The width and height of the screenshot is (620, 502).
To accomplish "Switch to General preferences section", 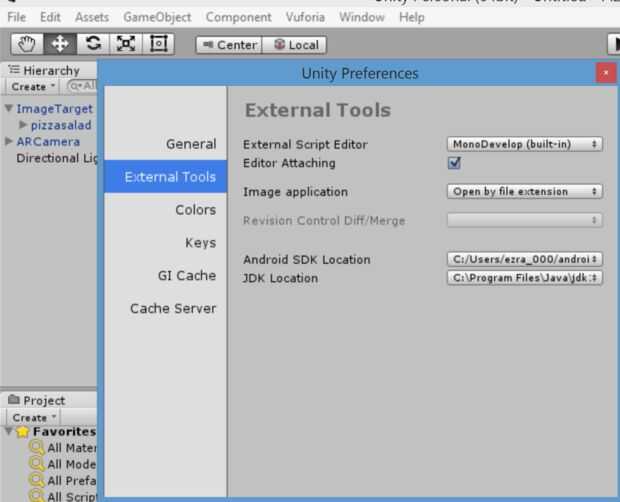I will click(166, 144).
